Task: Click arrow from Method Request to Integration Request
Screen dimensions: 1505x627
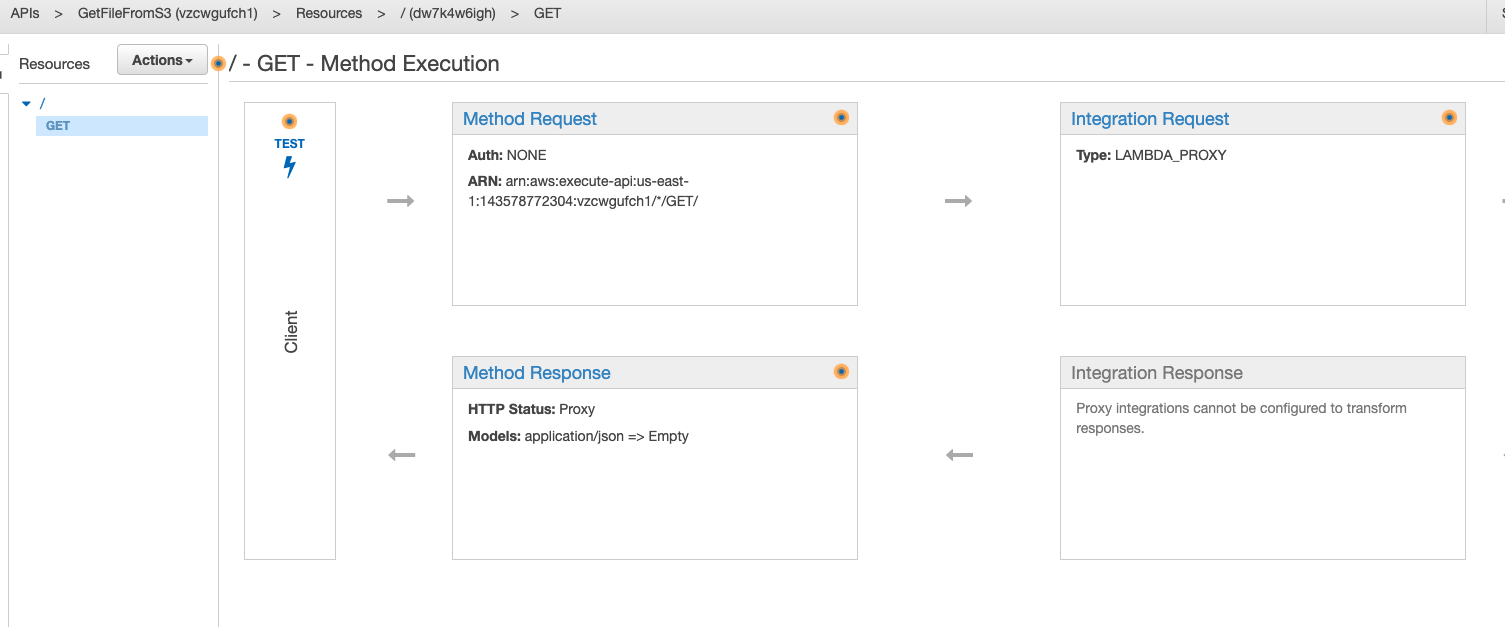Action: (x=959, y=201)
